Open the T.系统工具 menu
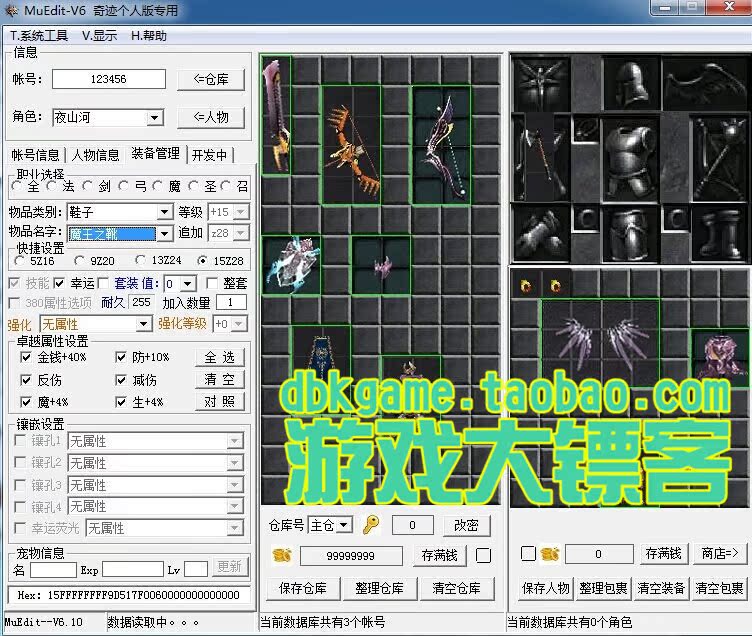752x636 pixels. [39, 36]
